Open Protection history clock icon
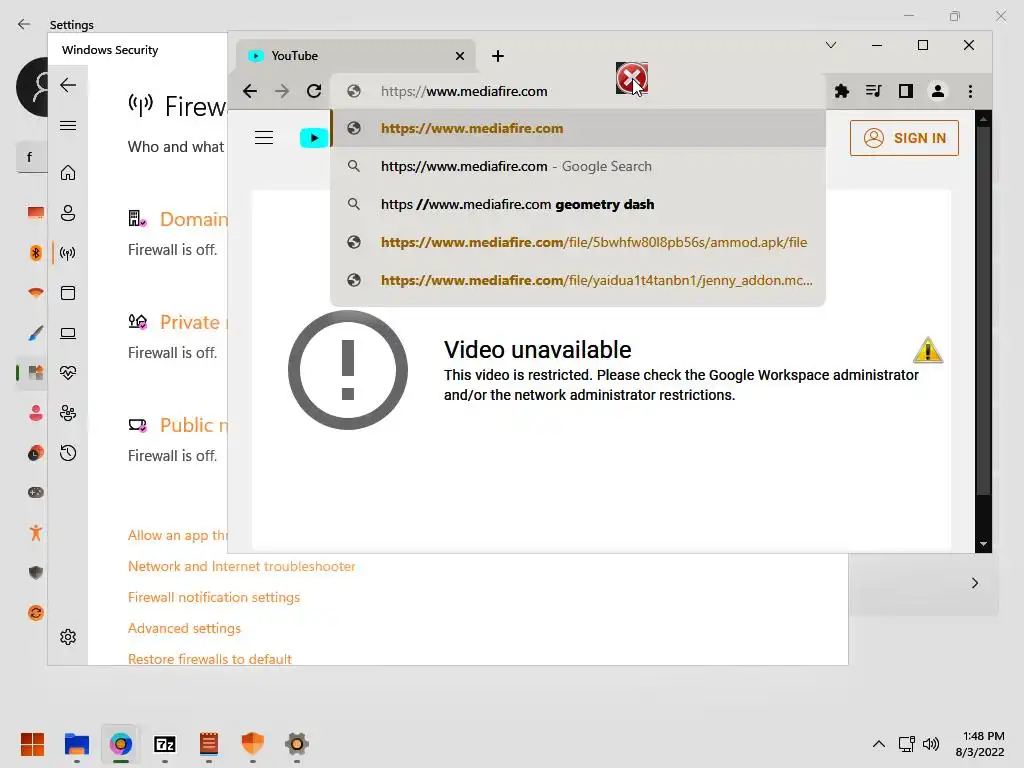Screen dimensions: 1024x768 68,453
